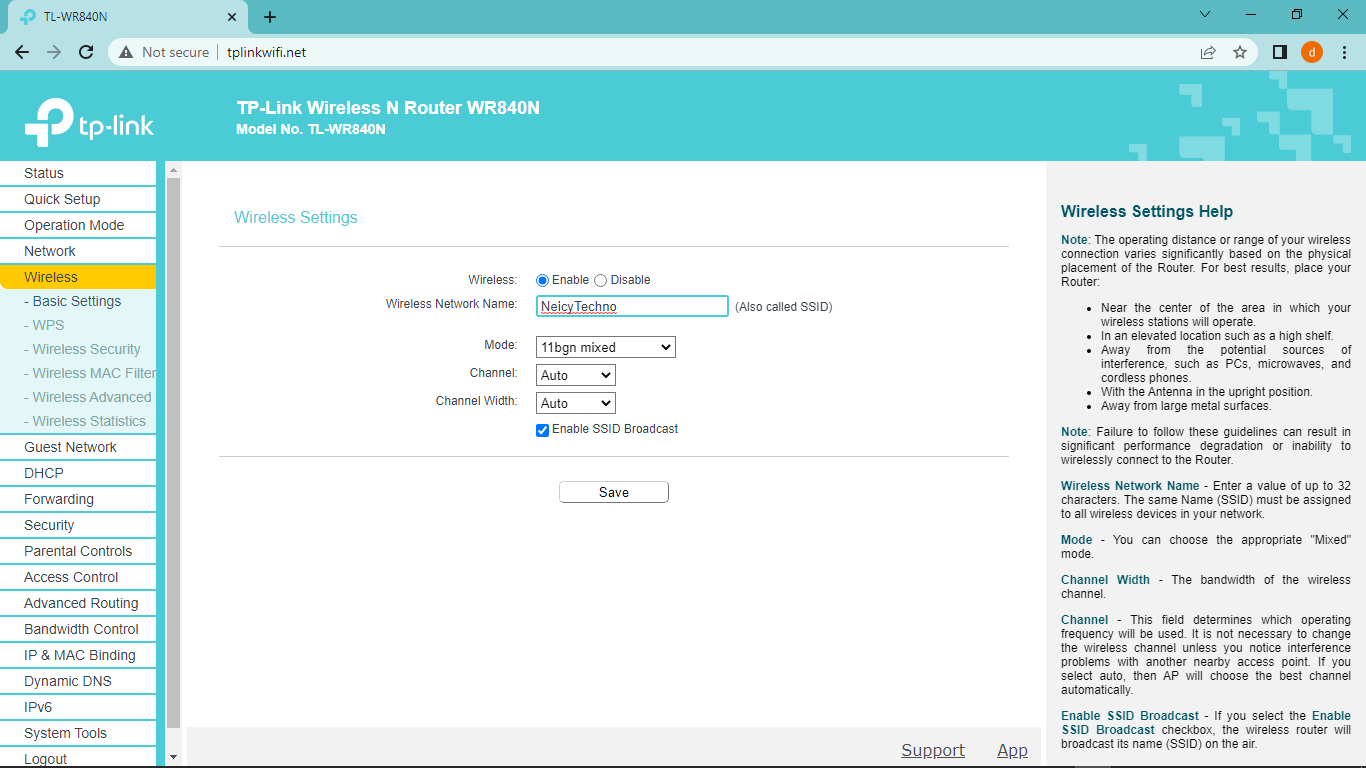Select the TL-WR840N browser tab
This screenshot has width=1366, height=768.
coord(126,17)
